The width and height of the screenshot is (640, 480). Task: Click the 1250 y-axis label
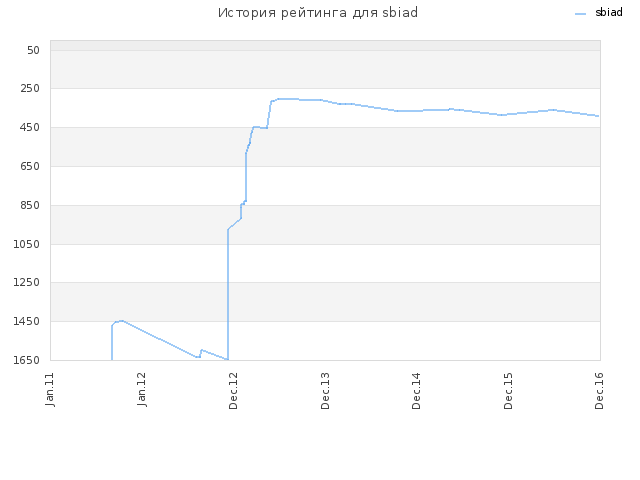tap(27, 282)
